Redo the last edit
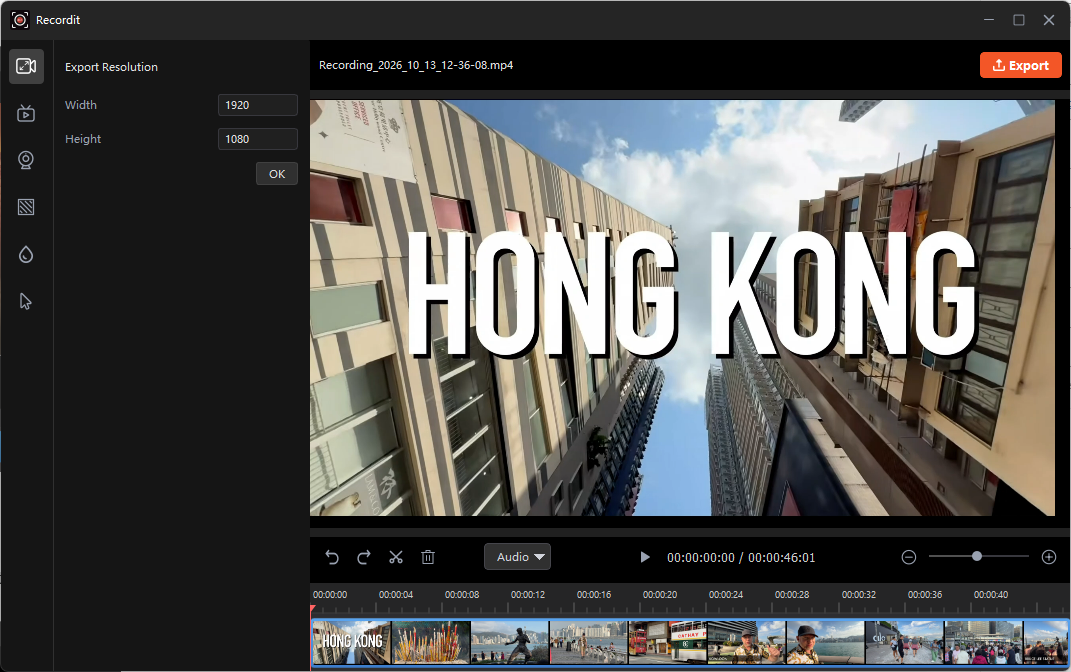The width and height of the screenshot is (1071, 672). [364, 557]
